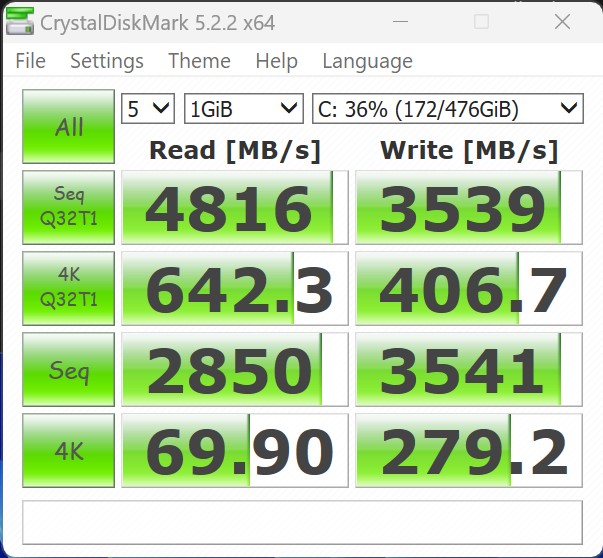Select the 642.3 read result cell
The height and width of the screenshot is (558, 603).
[234, 289]
